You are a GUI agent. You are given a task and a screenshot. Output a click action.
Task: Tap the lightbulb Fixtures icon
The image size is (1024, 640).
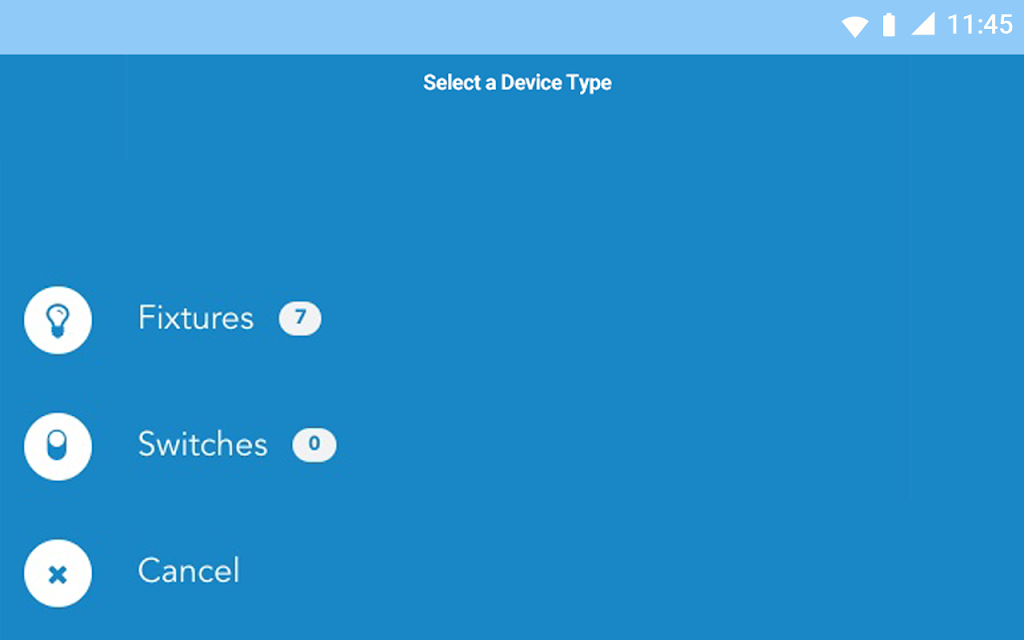coord(57,320)
